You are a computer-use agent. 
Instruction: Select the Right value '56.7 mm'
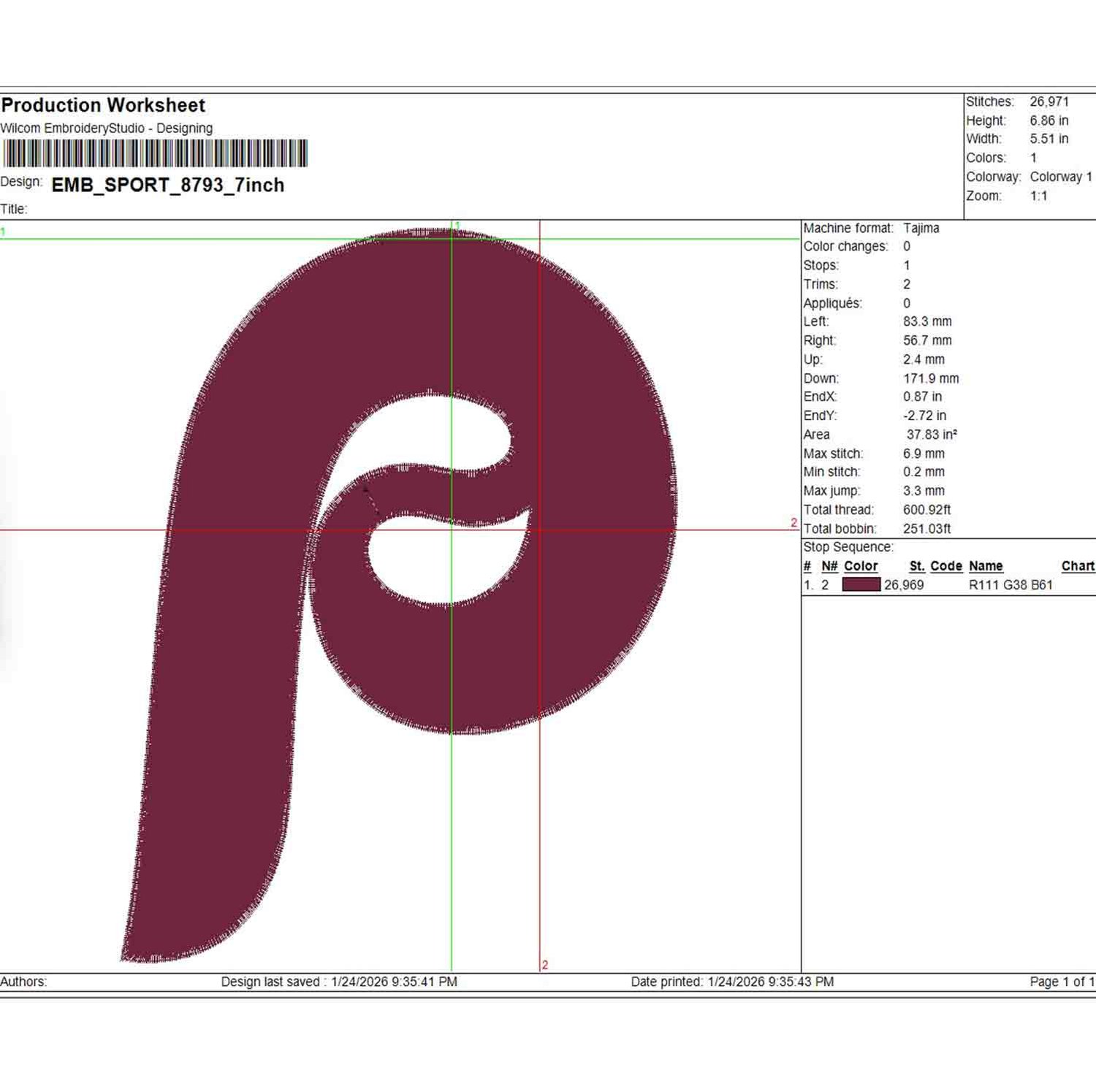pos(927,340)
